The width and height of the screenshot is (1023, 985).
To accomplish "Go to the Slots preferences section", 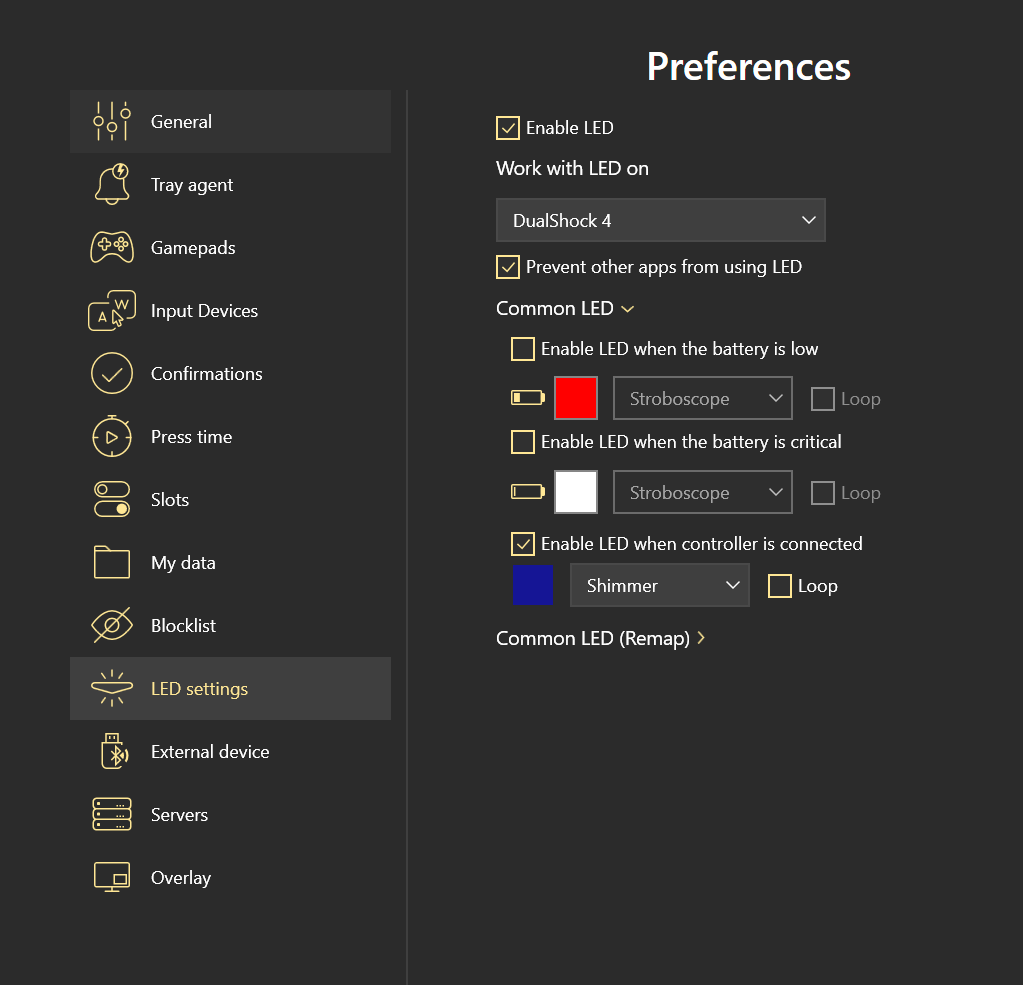I will point(170,500).
